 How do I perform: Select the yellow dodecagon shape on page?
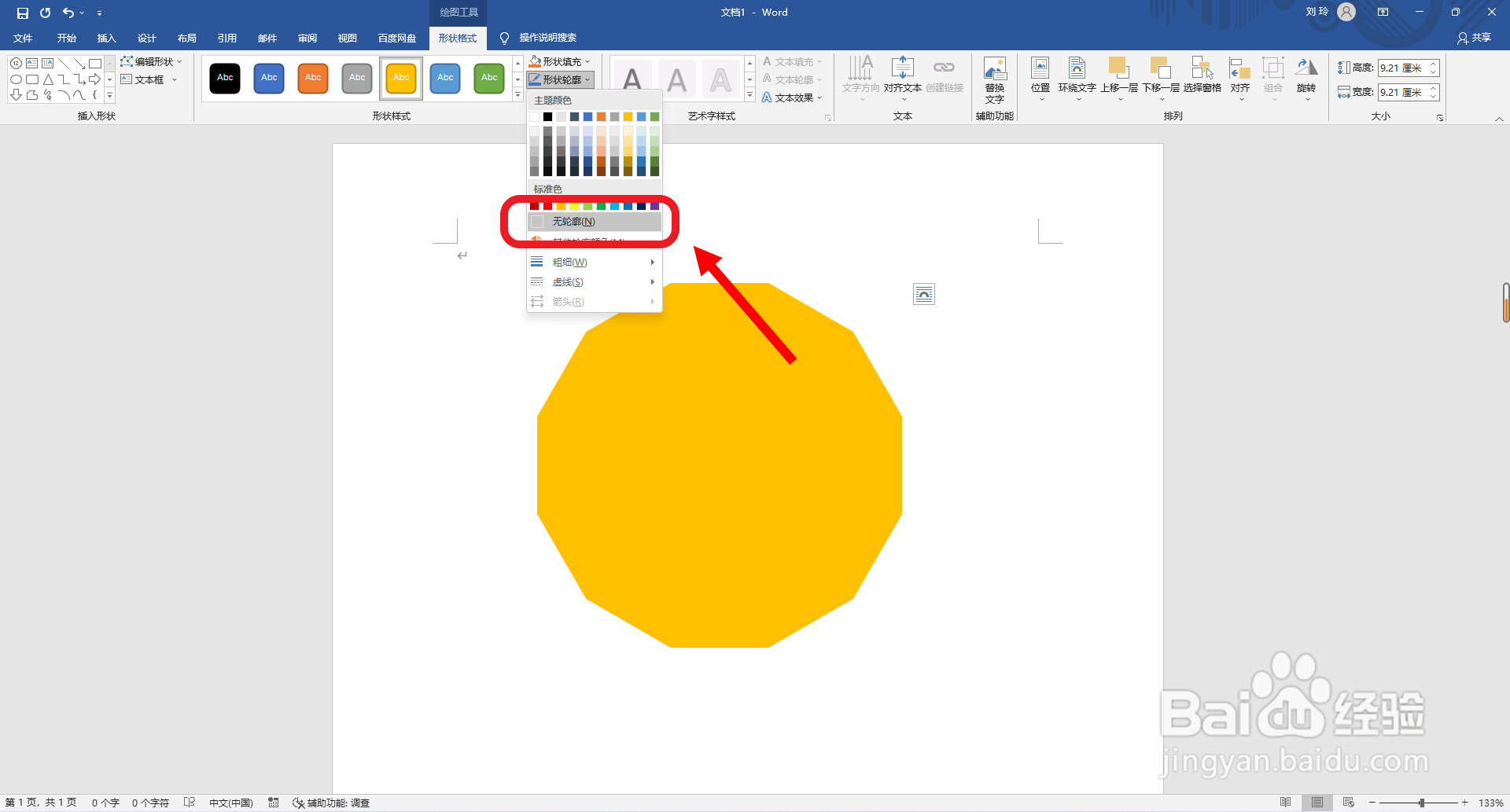pyautogui.click(x=719, y=465)
